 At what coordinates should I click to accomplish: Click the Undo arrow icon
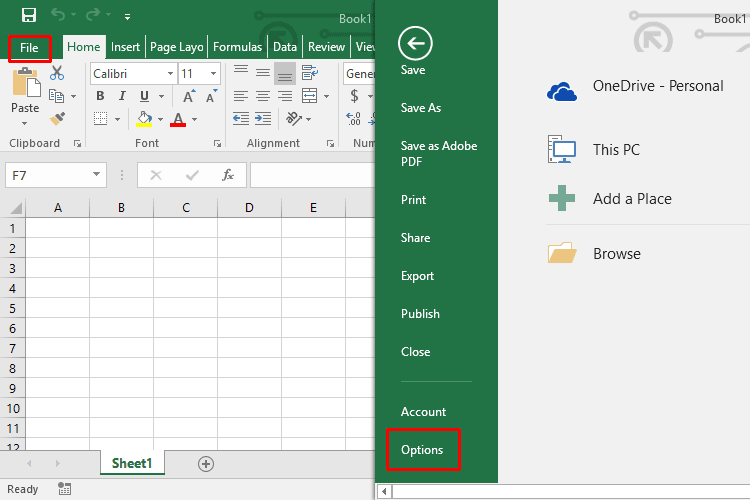tap(58, 15)
